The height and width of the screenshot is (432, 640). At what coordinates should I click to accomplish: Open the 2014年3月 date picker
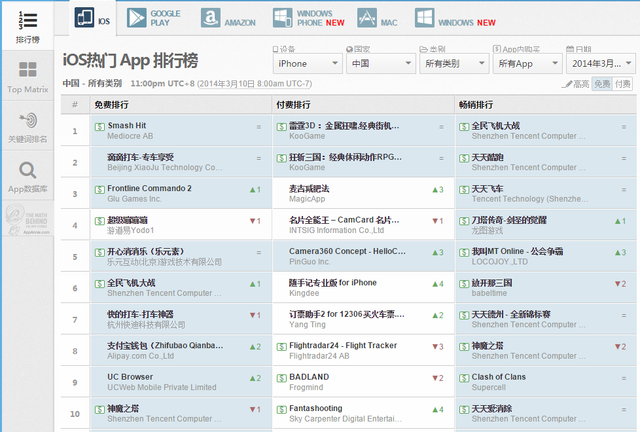point(601,64)
